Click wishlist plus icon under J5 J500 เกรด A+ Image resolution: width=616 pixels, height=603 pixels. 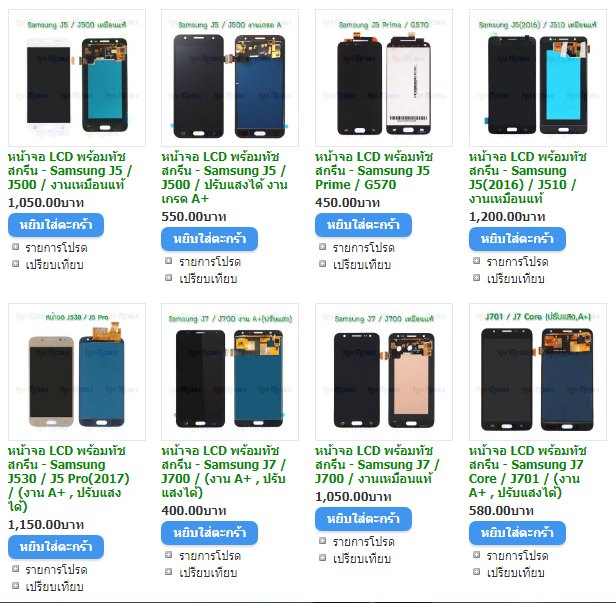pos(169,261)
